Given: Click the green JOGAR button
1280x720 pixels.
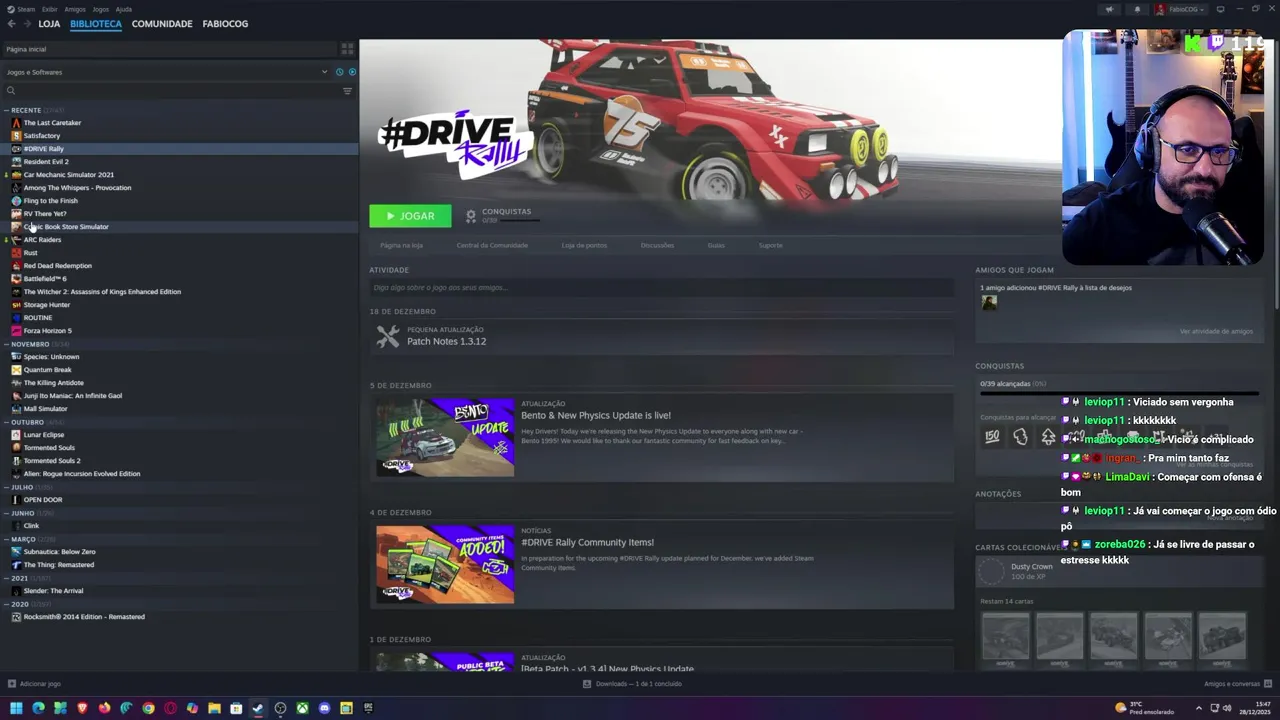Looking at the screenshot, I should [x=410, y=216].
